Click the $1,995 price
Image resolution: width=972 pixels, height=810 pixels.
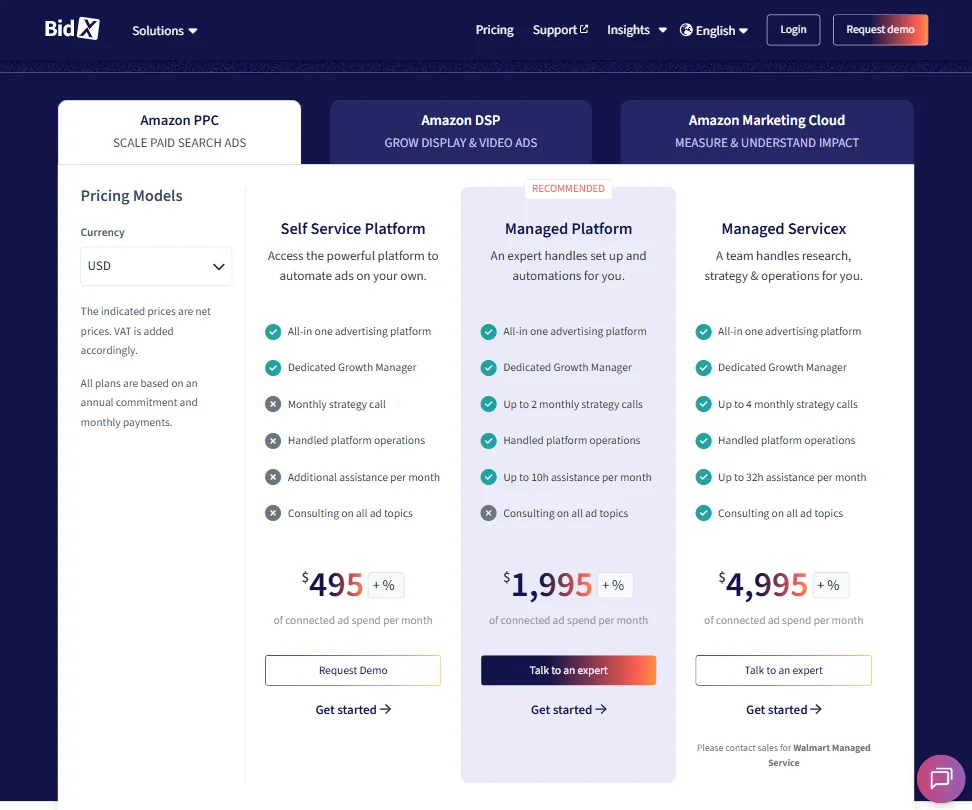point(547,584)
